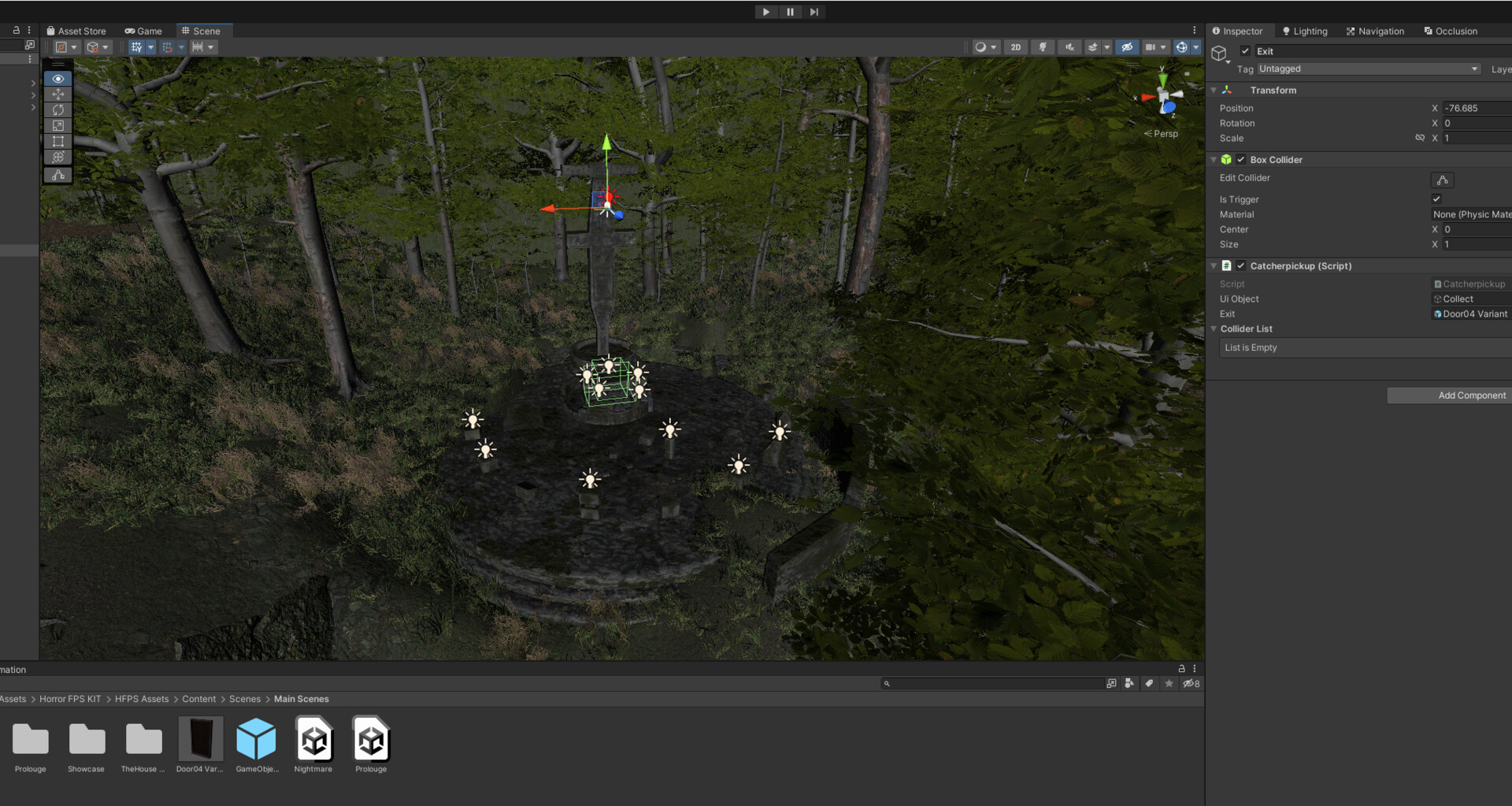Select the Nightmare prefab thumbnail
This screenshot has height=806, width=1512.
tap(313, 739)
